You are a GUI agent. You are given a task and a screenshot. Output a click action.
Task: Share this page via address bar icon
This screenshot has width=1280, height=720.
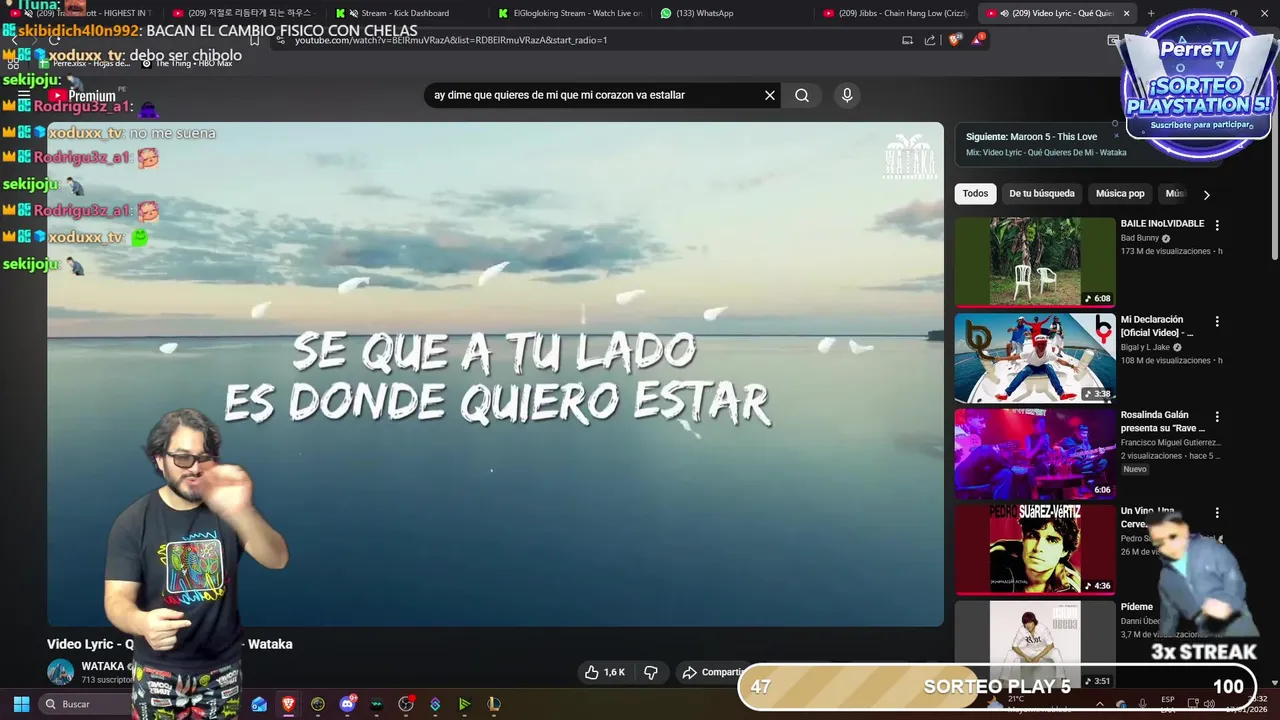tap(930, 40)
